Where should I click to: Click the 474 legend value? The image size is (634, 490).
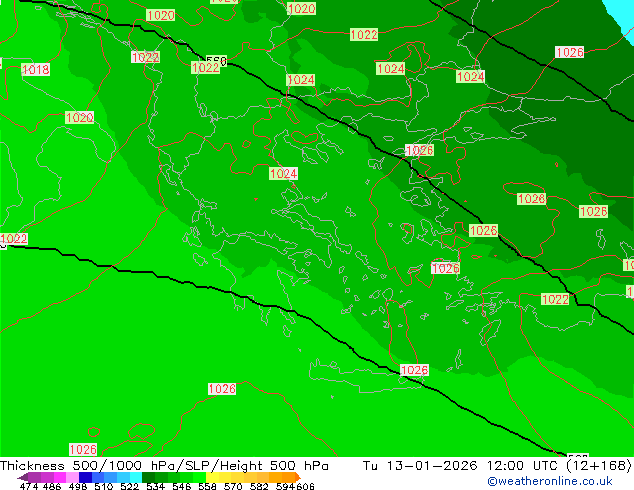pos(29,486)
